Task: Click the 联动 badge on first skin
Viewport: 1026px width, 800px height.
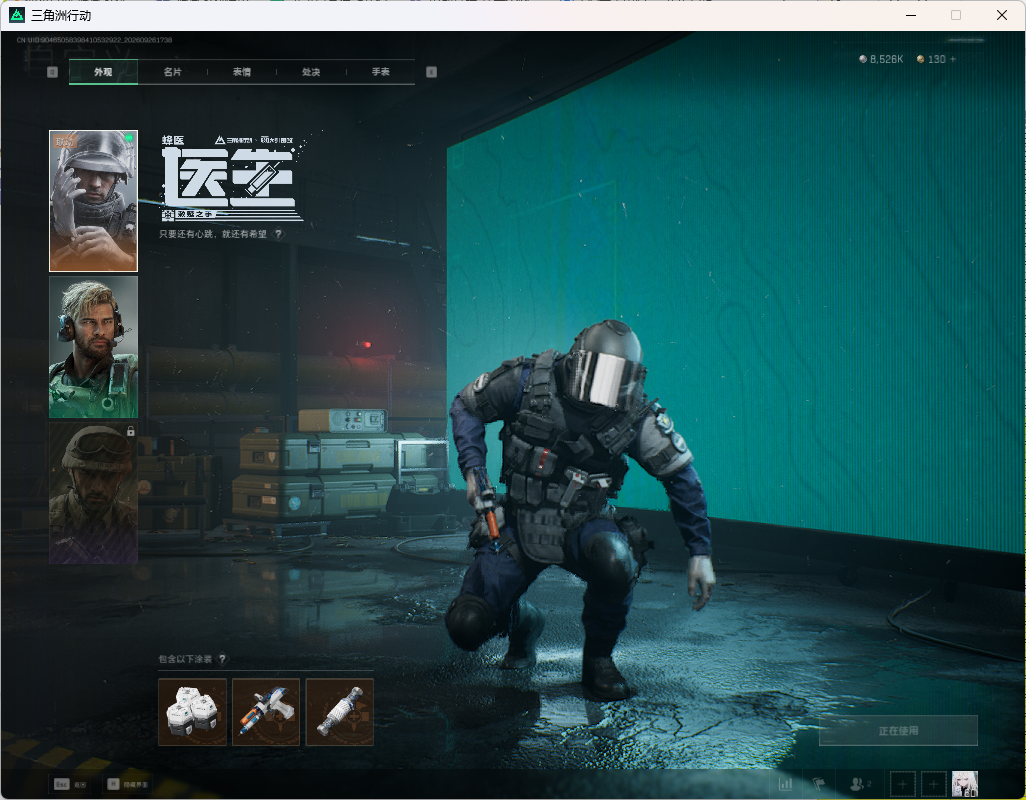Action: pos(65,141)
